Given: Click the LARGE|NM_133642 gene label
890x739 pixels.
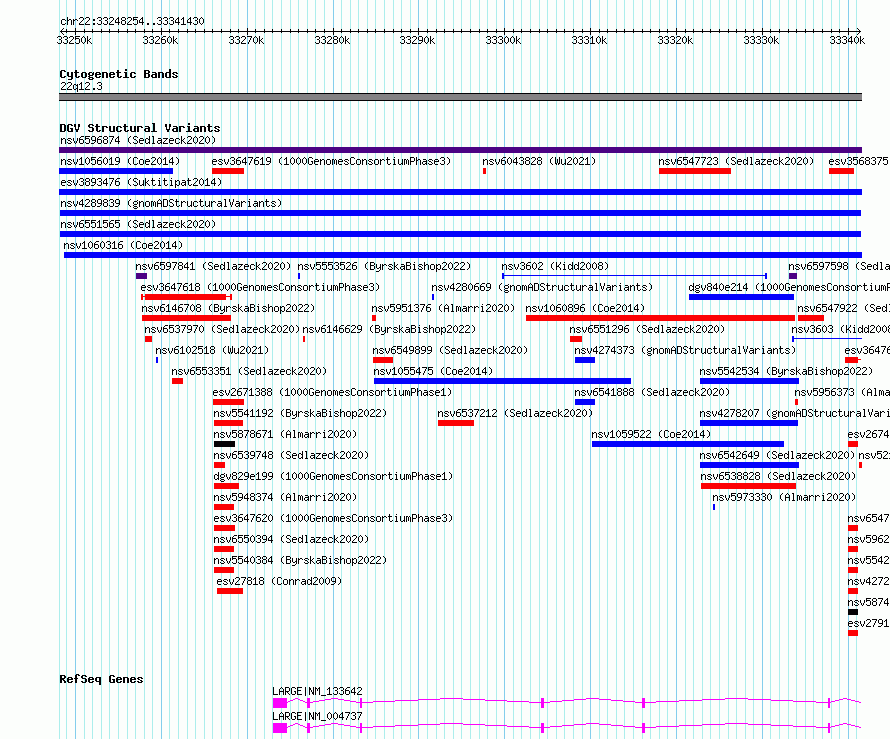Looking at the screenshot, I should [317, 691].
